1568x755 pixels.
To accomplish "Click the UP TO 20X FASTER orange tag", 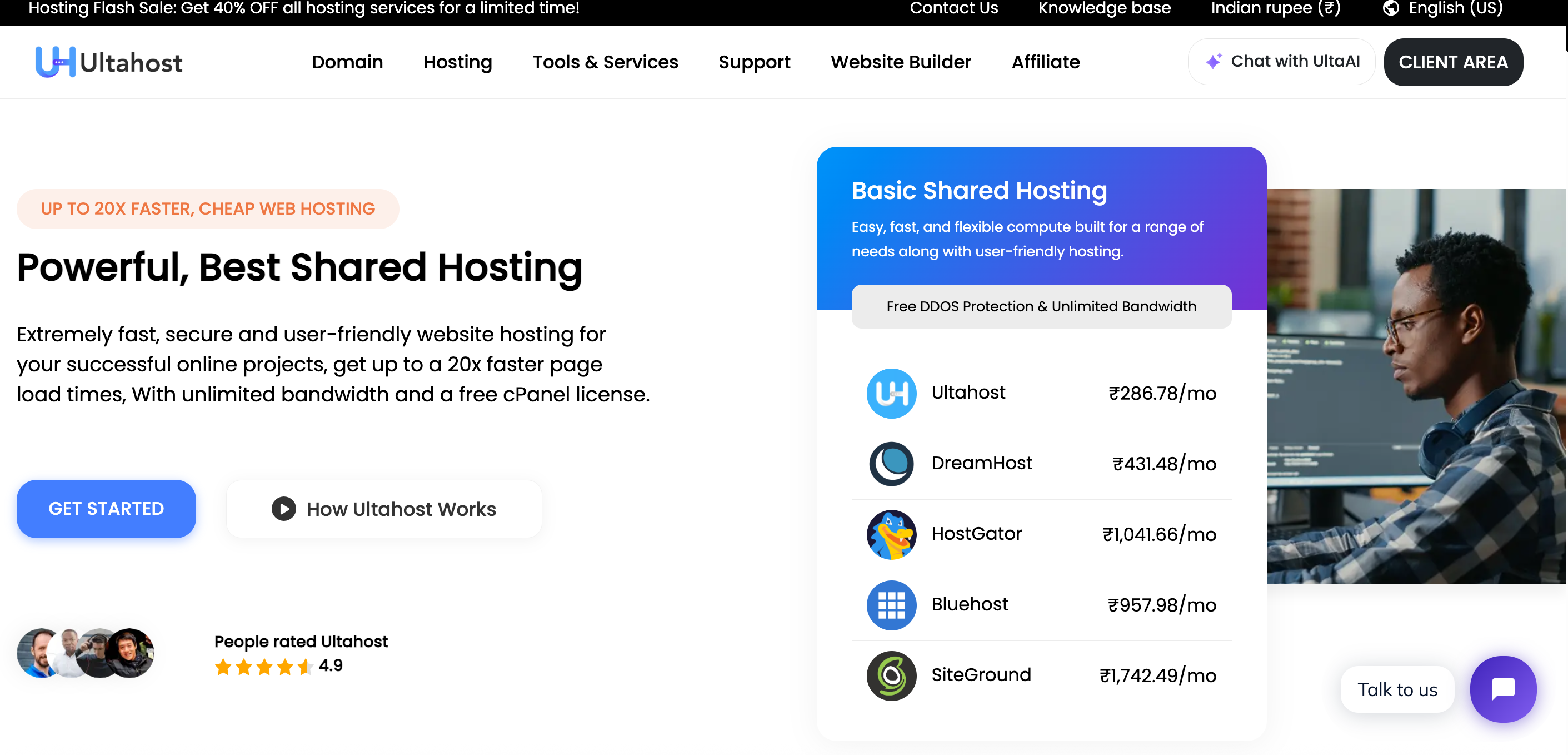I will [208, 209].
